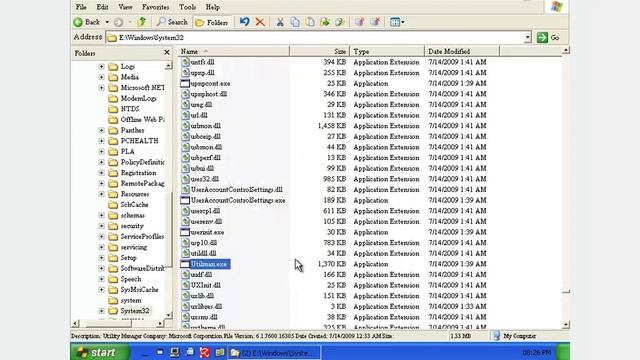This screenshot has width=640, height=360.
Task: Open the File menu
Action: (81, 7)
